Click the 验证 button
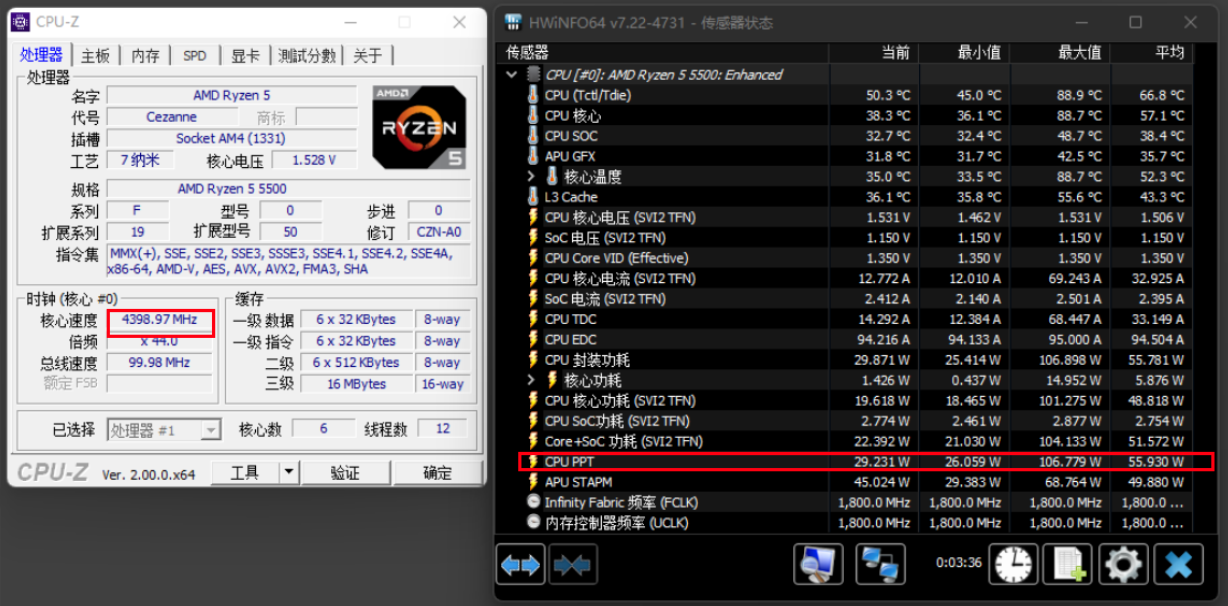Viewport: 1228px width, 606px height. [x=345, y=472]
